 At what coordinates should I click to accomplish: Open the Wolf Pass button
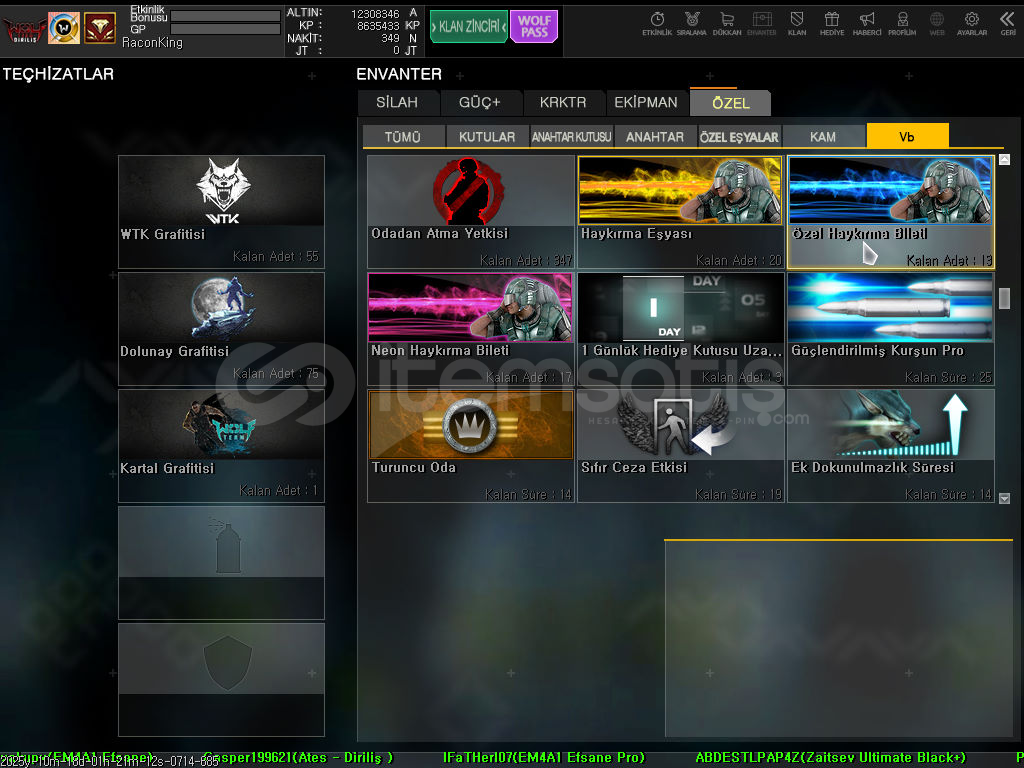point(534,27)
